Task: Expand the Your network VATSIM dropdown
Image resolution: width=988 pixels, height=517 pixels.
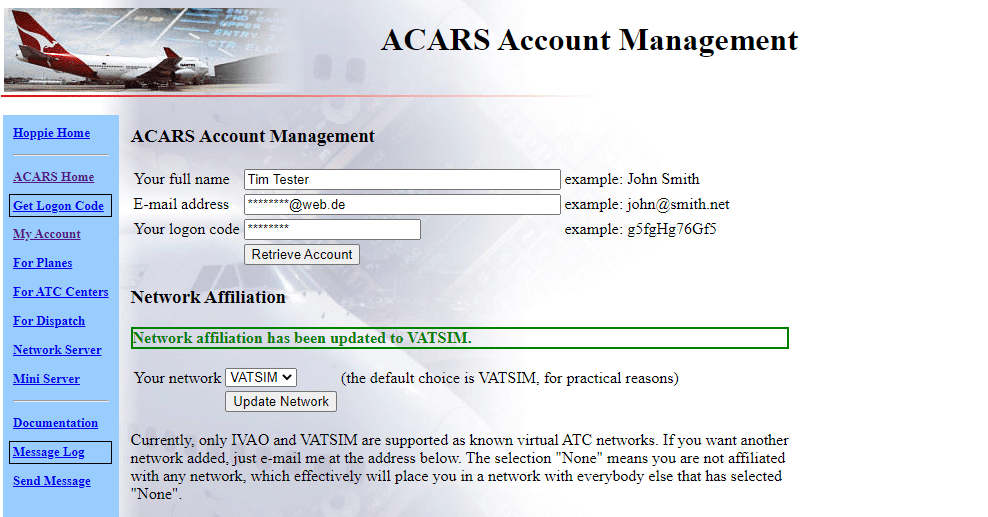Action: click(261, 378)
